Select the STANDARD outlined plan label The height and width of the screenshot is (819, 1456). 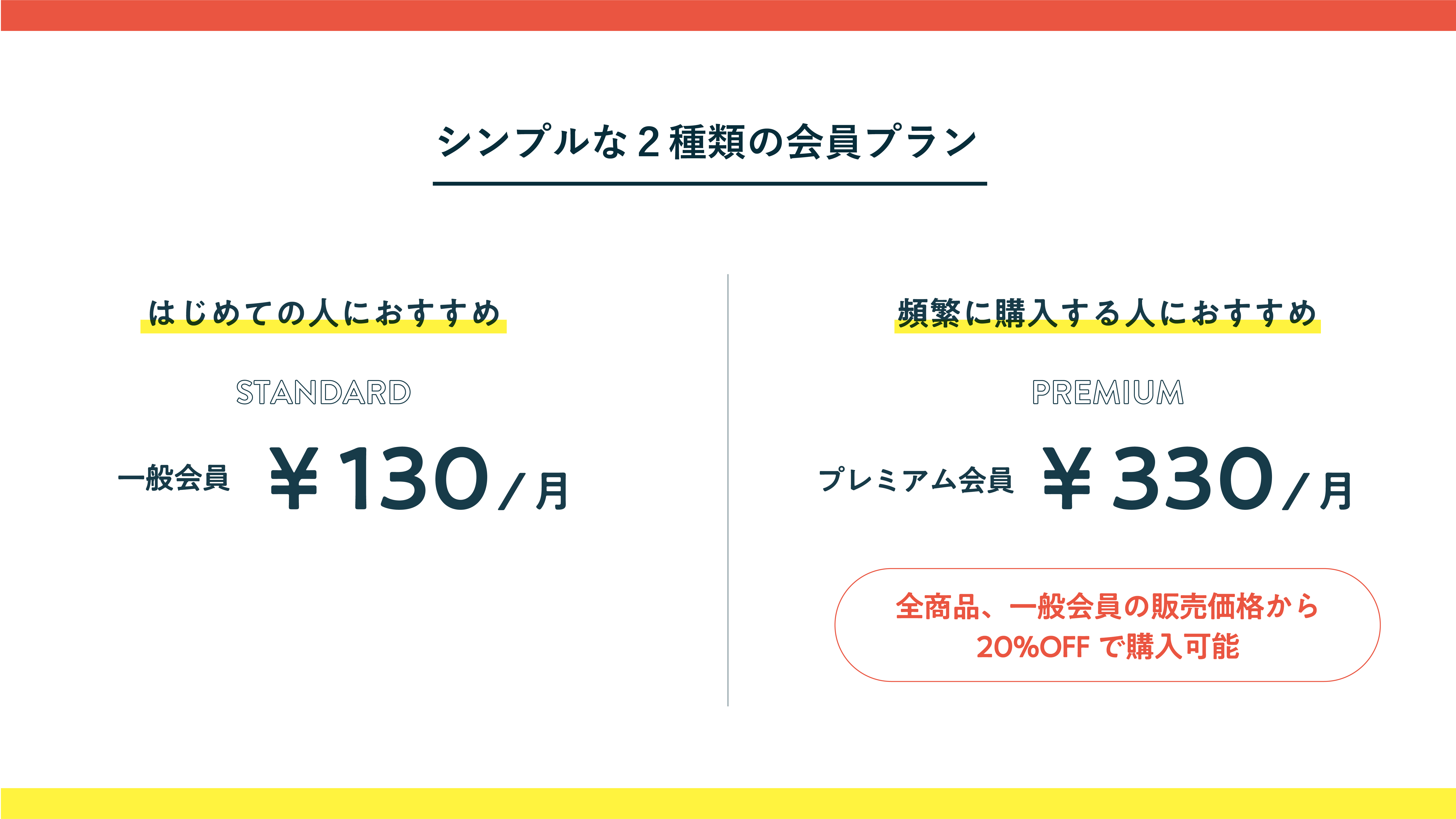323,392
